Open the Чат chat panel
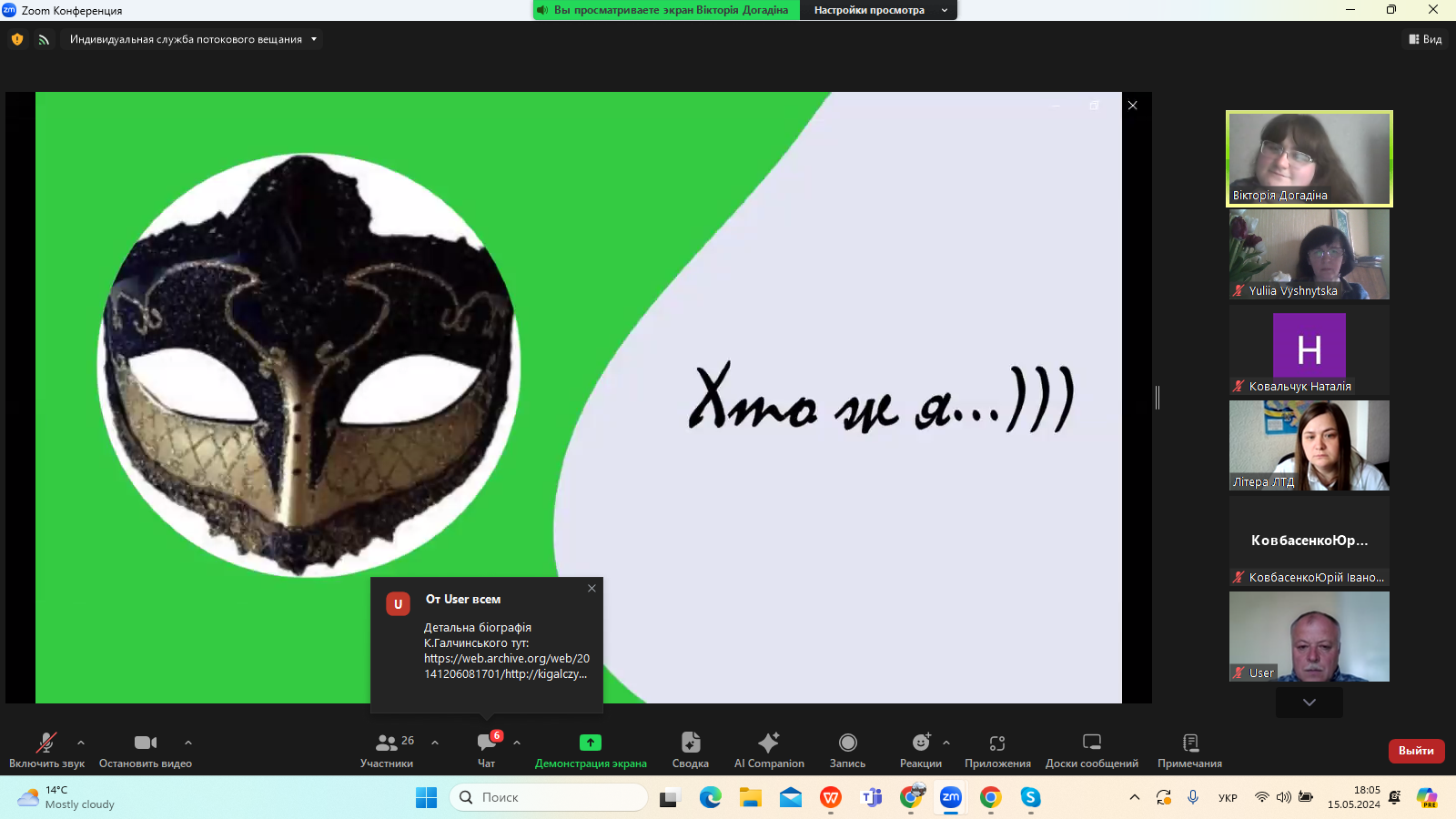 [487, 750]
